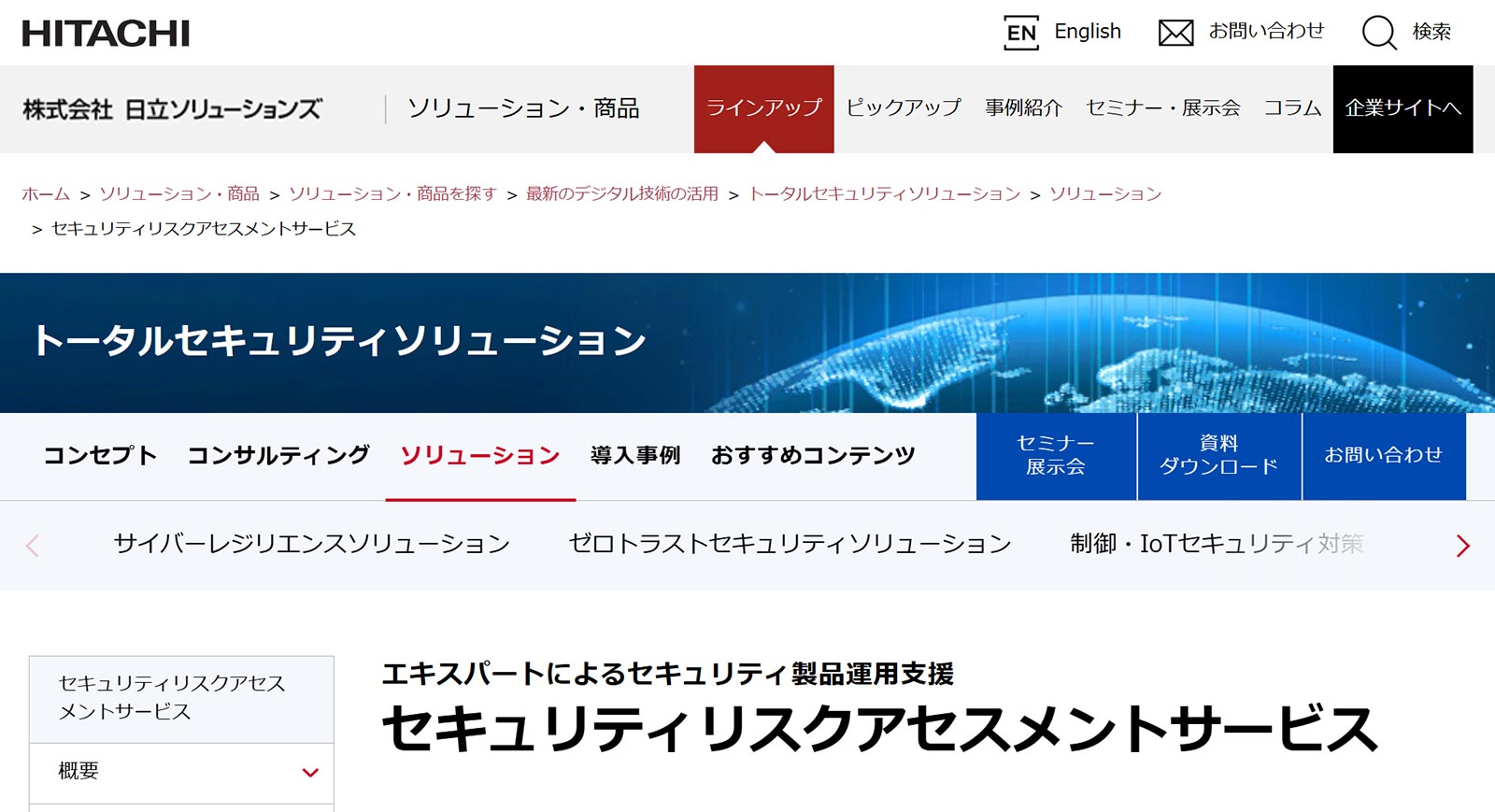
Task: Click トータルセキュリティソリューション breadcrumb link
Action: click(x=885, y=193)
